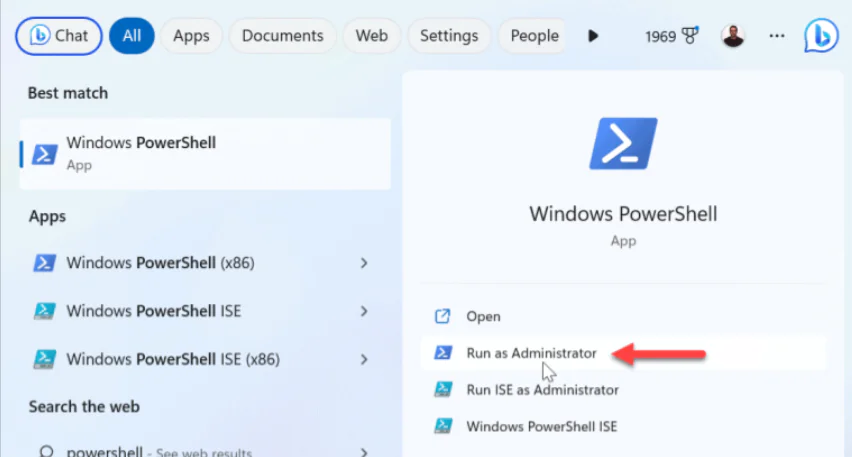
Task: Click the Windows PowerShell ISE (x86) icon
Action: point(45,359)
